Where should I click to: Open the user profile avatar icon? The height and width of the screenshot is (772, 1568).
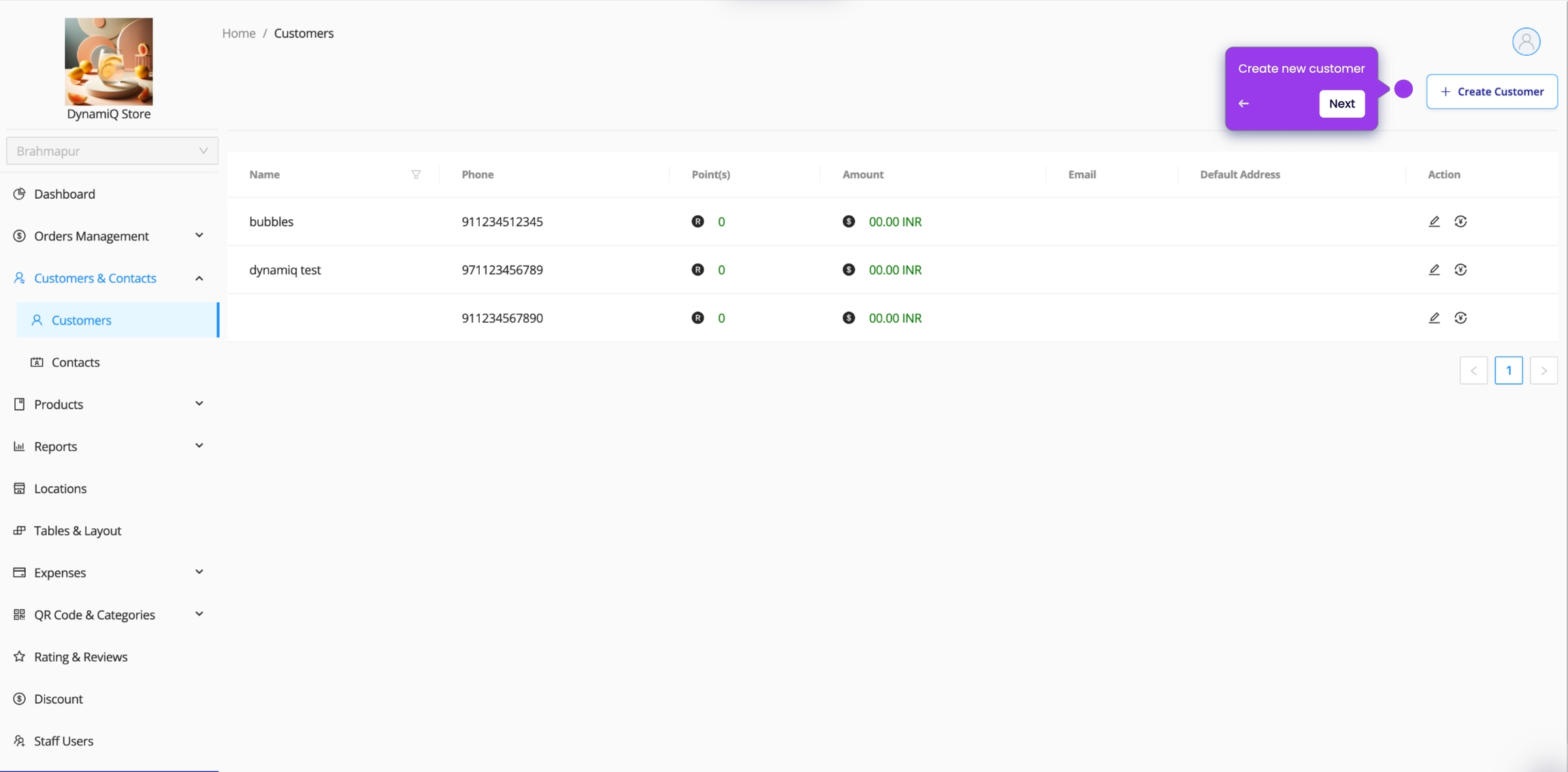1526,42
